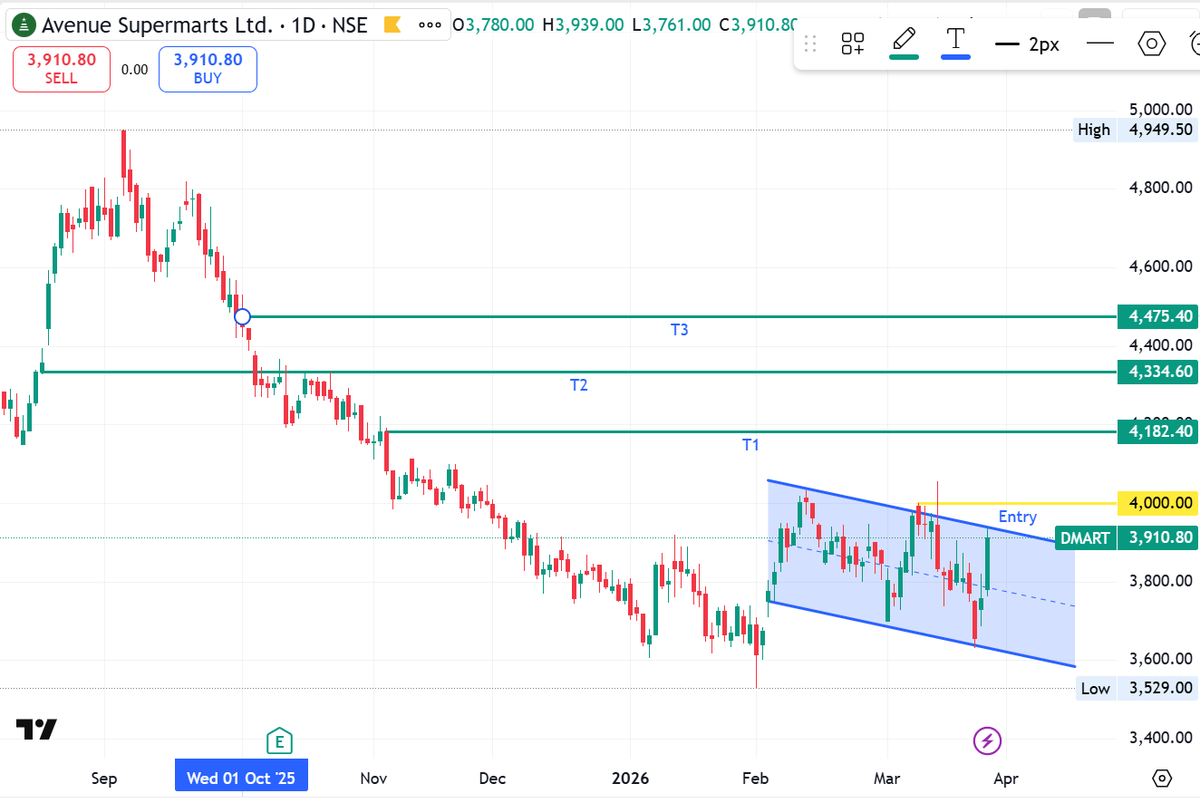Click the yellow 4,000.00 price label
Screen dimensions: 1200x803
pyautogui.click(x=1159, y=503)
